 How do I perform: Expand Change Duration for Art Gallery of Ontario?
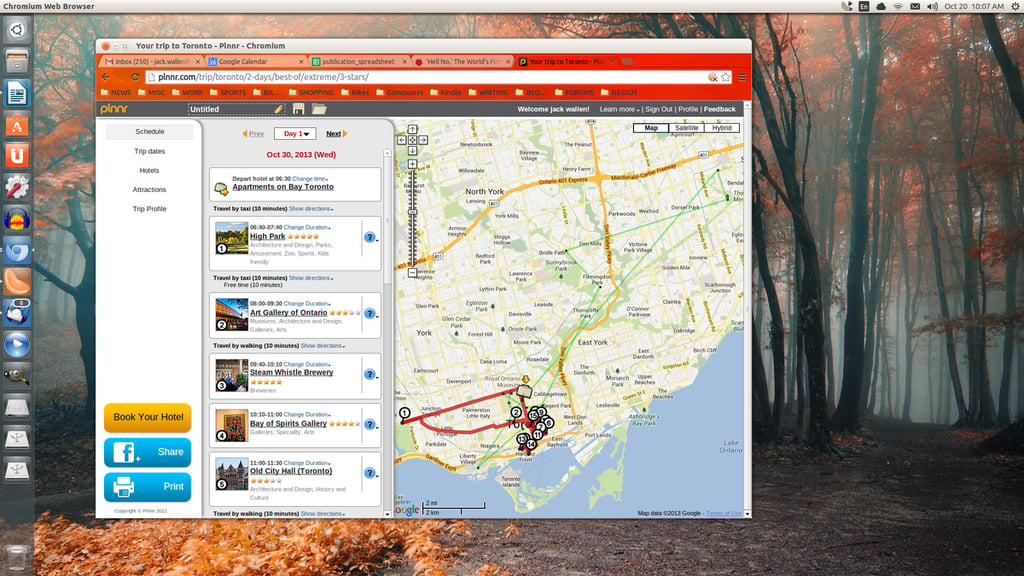307,304
